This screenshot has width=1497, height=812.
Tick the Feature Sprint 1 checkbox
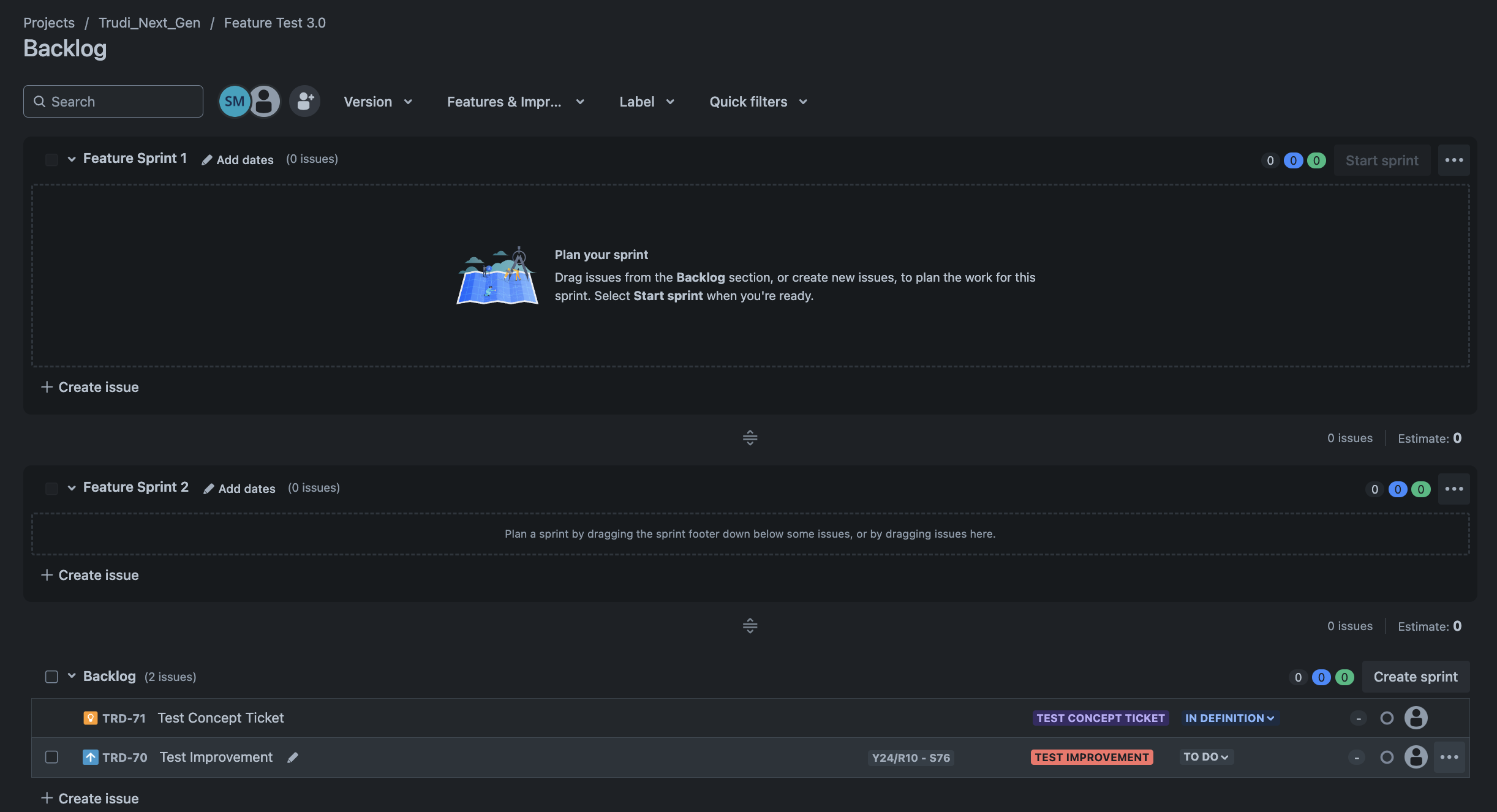click(51, 160)
